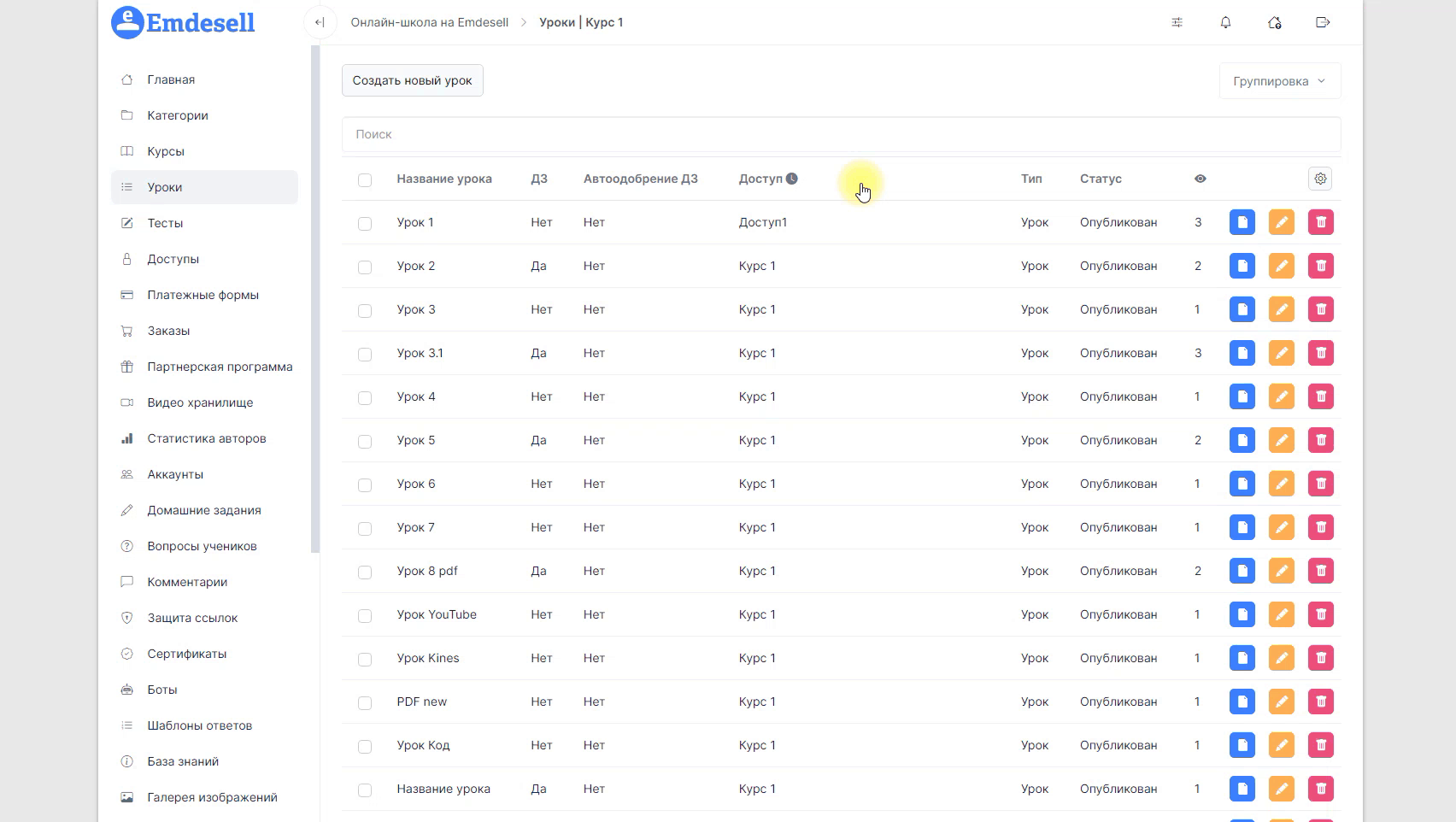This screenshot has height=822, width=1456.
Task: Click the notification bell icon
Action: 1225,22
